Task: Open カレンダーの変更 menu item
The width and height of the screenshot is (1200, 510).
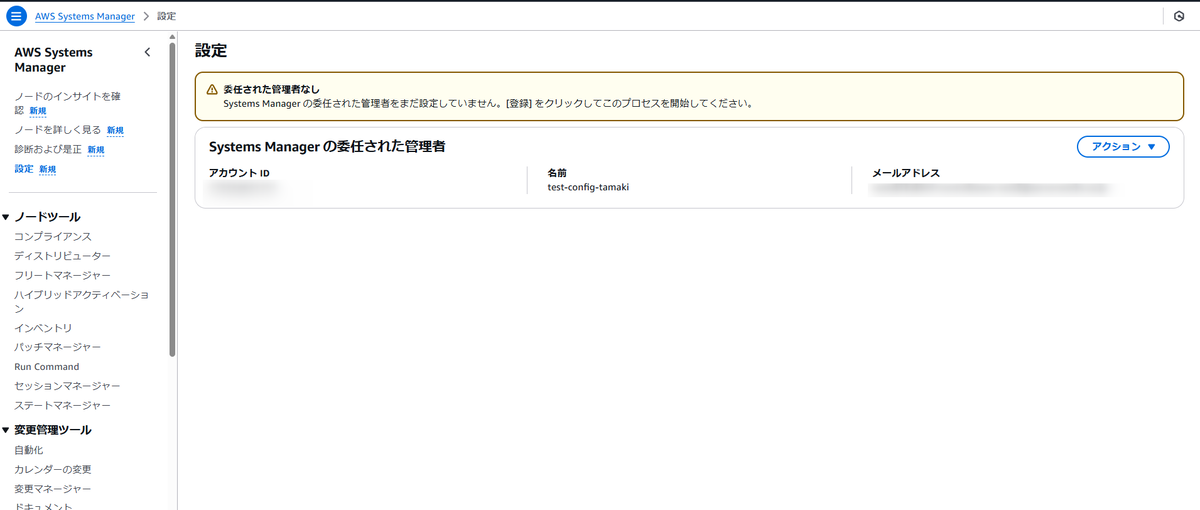Action: (x=53, y=469)
